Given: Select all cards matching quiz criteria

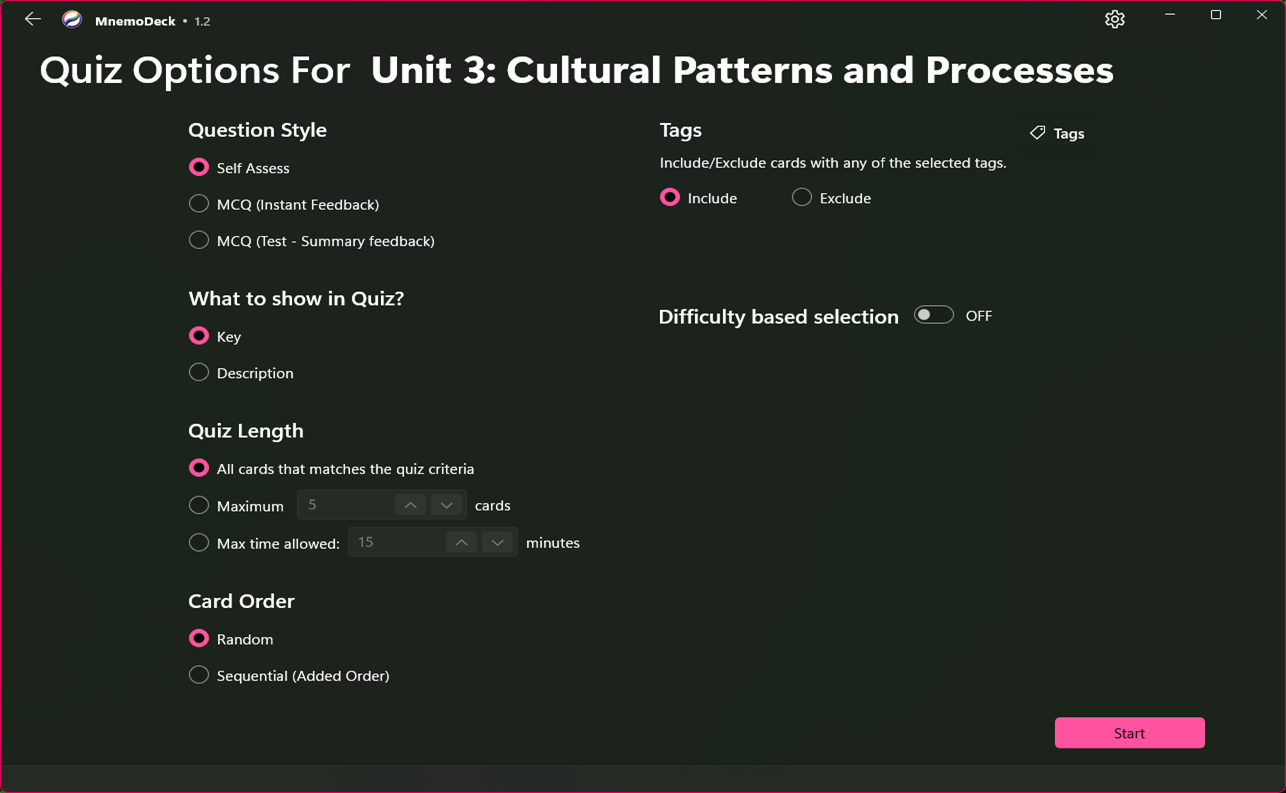Looking at the screenshot, I should click(x=198, y=467).
